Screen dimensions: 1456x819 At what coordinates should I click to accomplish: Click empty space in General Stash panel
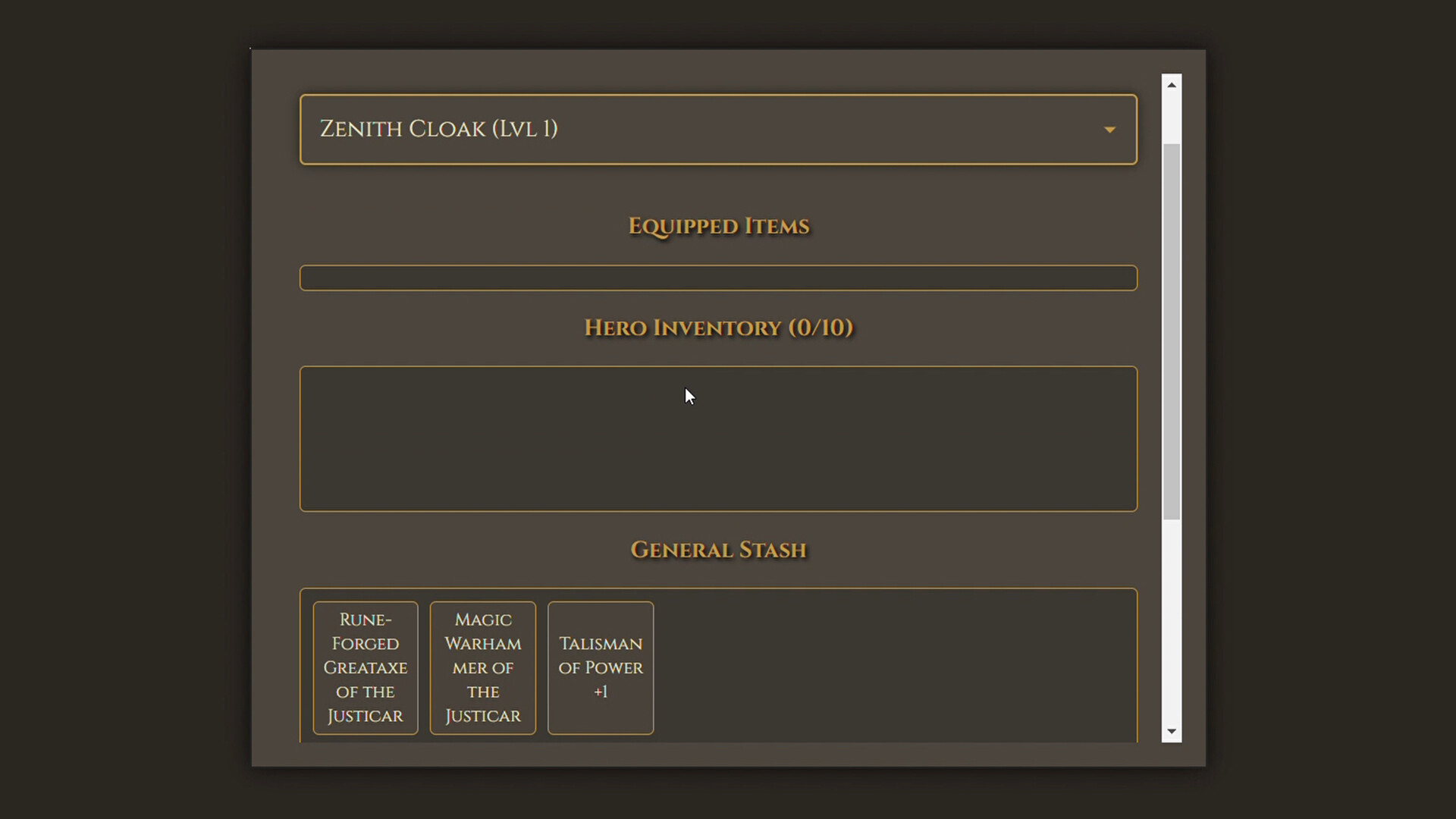click(895, 667)
